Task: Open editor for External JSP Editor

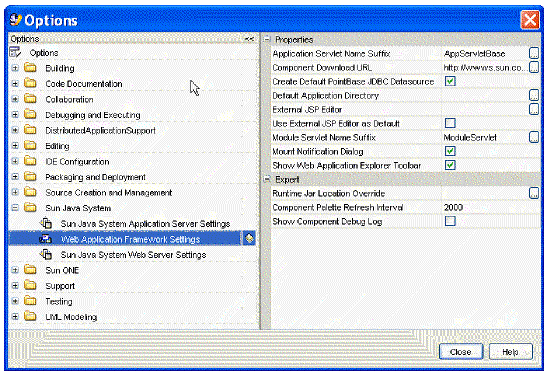Action: click(x=534, y=109)
